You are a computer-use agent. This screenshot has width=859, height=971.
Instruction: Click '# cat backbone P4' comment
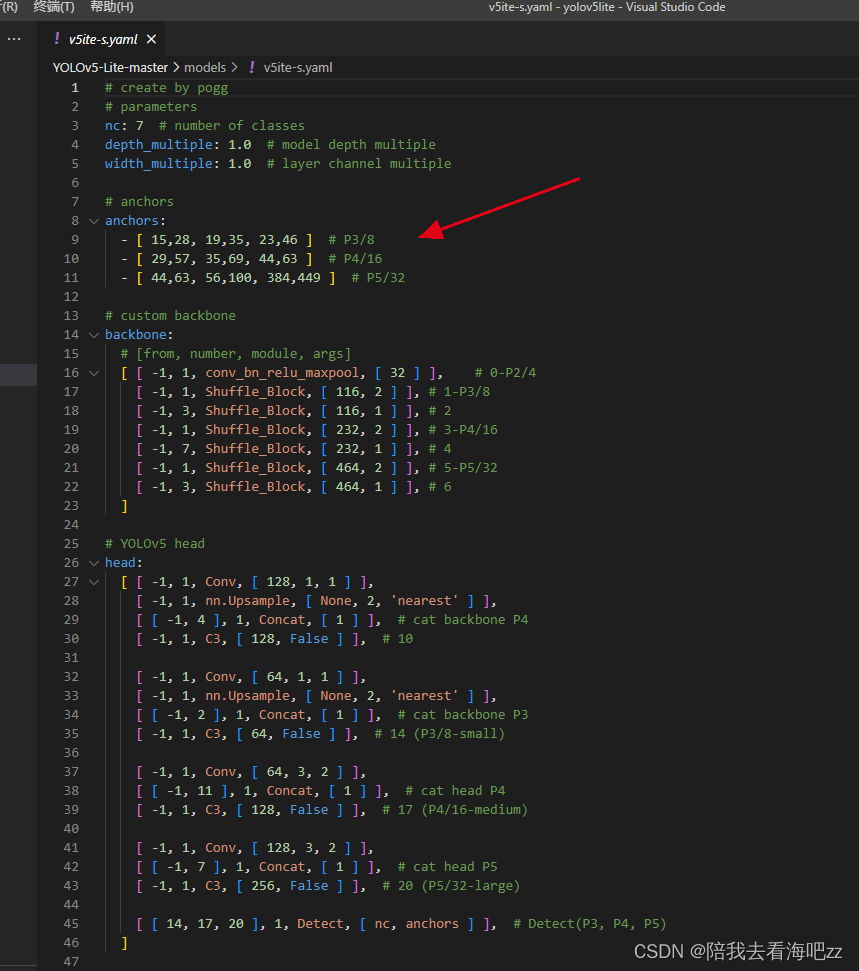[x=463, y=620]
